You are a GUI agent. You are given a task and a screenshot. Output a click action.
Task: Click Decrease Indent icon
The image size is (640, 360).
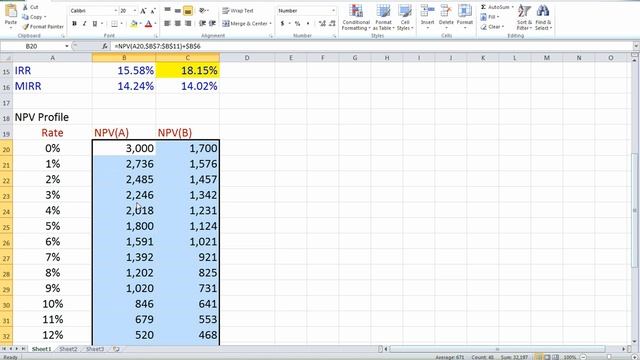pos(202,24)
